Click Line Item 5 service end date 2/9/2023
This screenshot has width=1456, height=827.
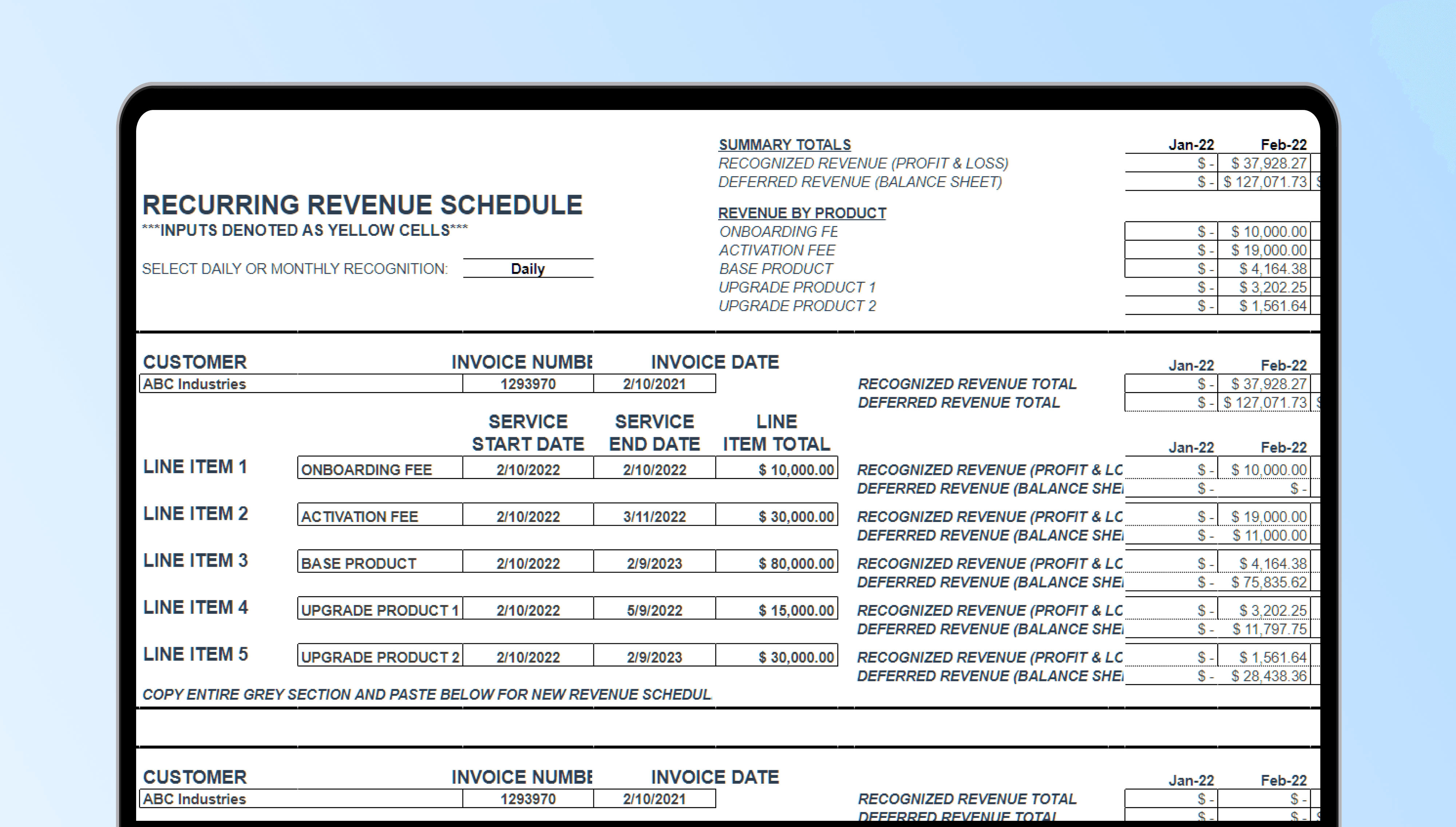tap(655, 656)
